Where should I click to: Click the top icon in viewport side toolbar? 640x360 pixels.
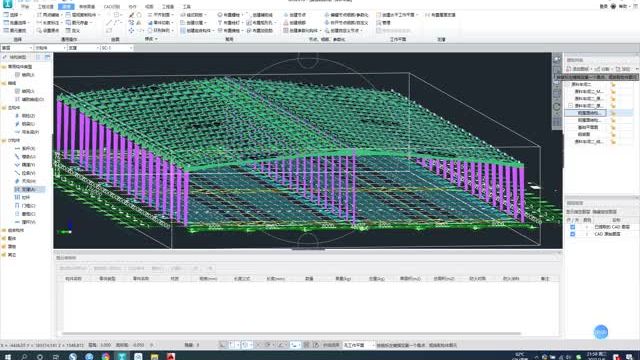tap(557, 59)
